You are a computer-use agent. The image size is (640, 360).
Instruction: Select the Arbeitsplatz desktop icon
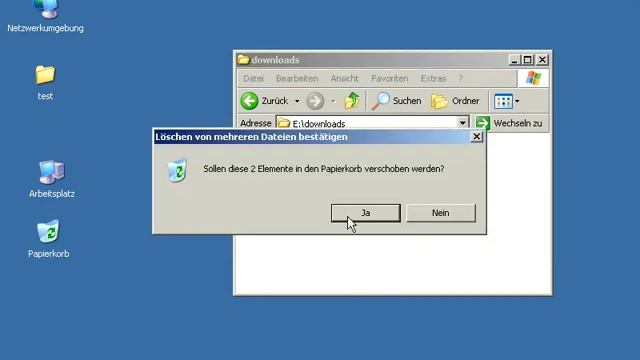point(51,180)
